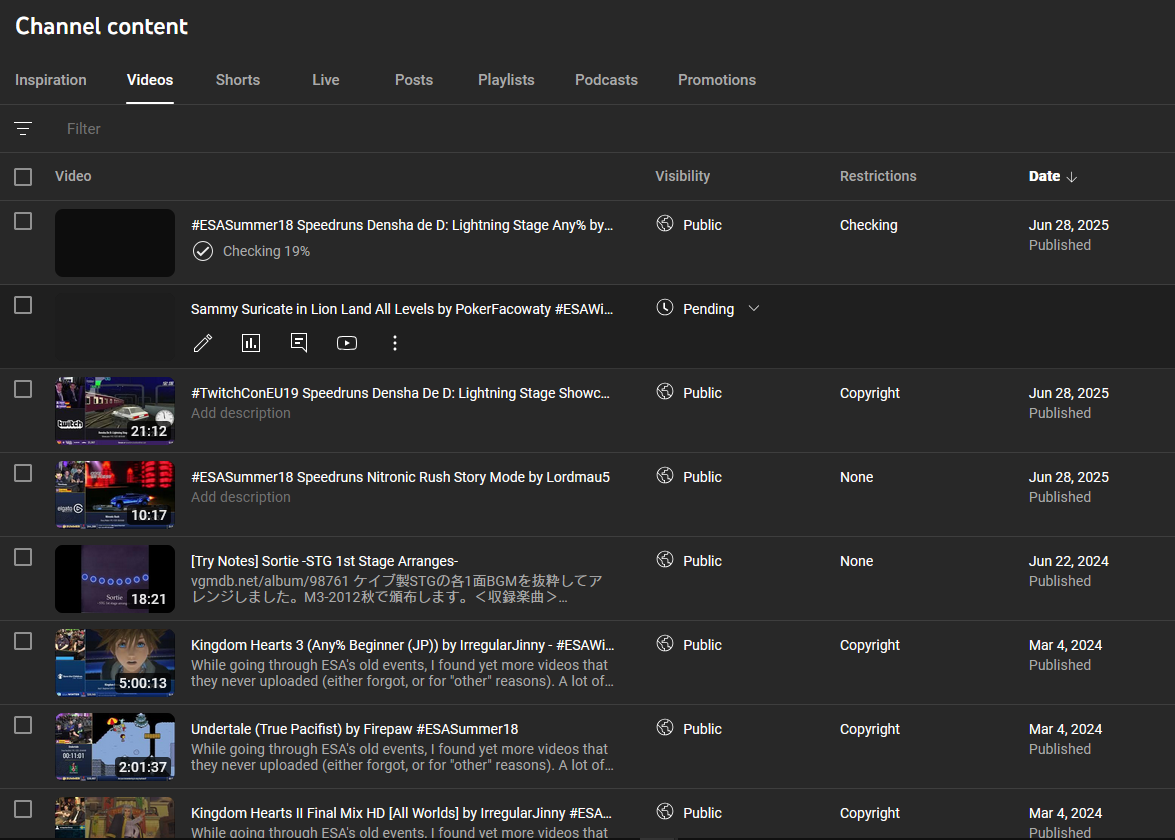
Task: Select checkbox for Kingdom Hearts 3 video
Action: tap(23, 641)
